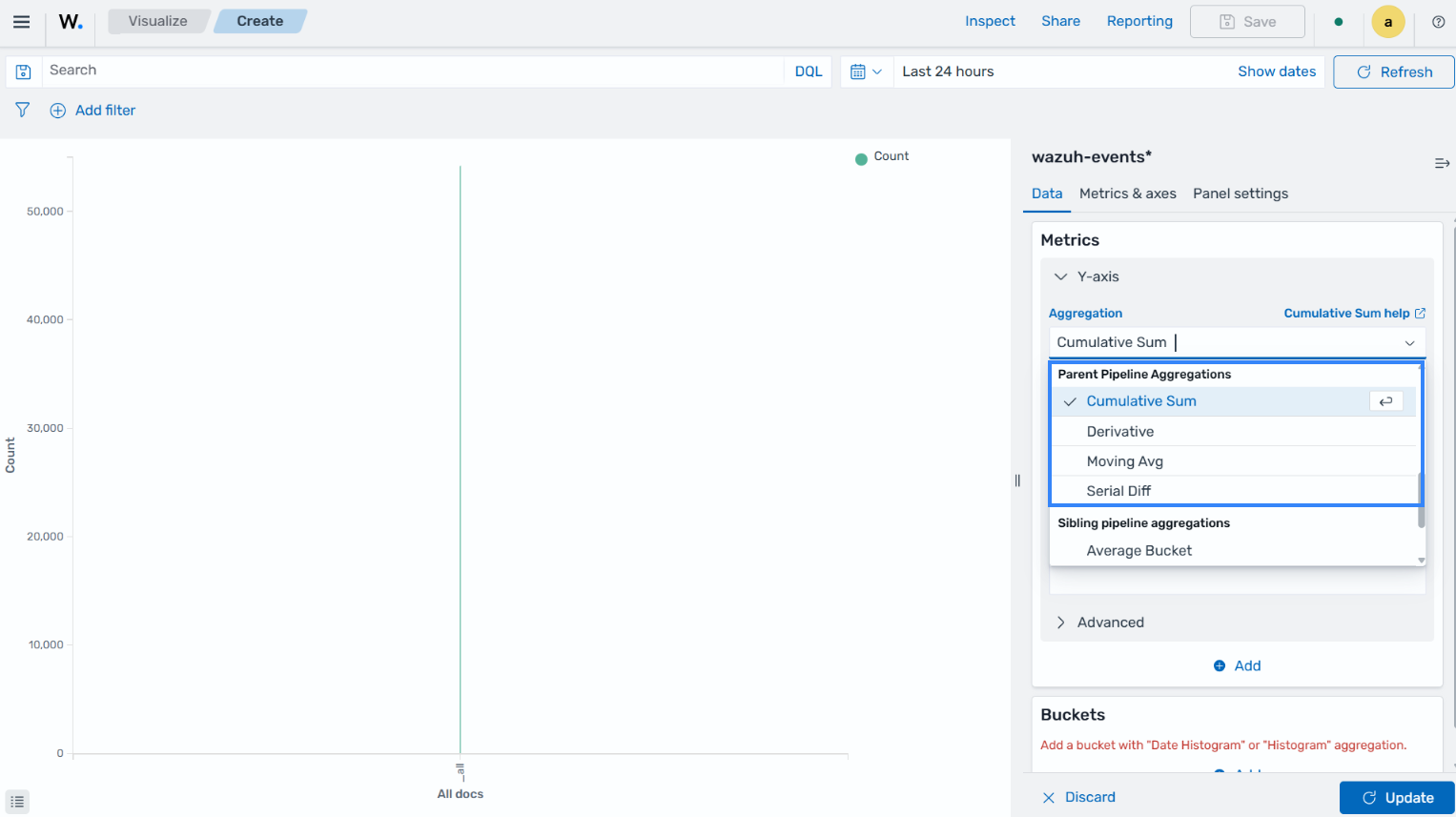
Task: Click the Wazuh home logo
Action: click(x=71, y=21)
